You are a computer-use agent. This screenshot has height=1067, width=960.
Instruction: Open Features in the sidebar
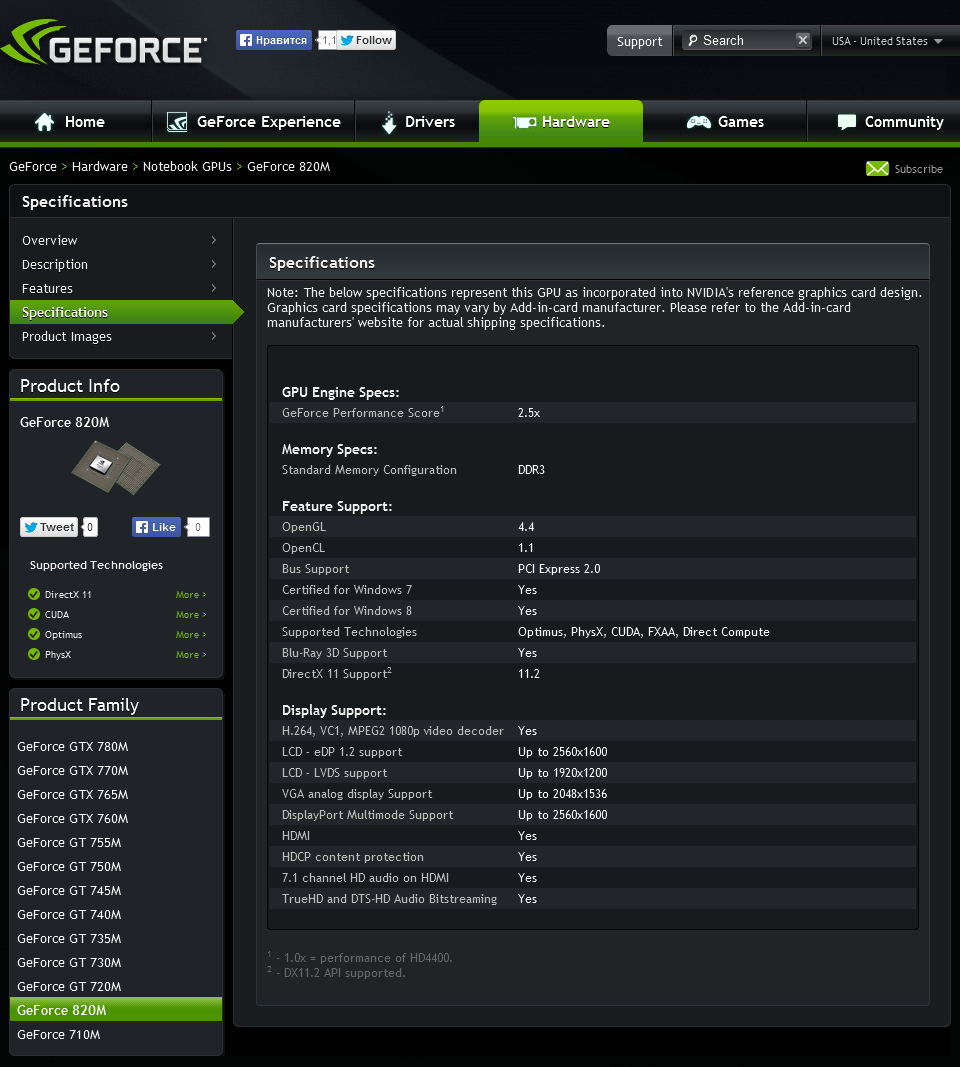pos(120,289)
